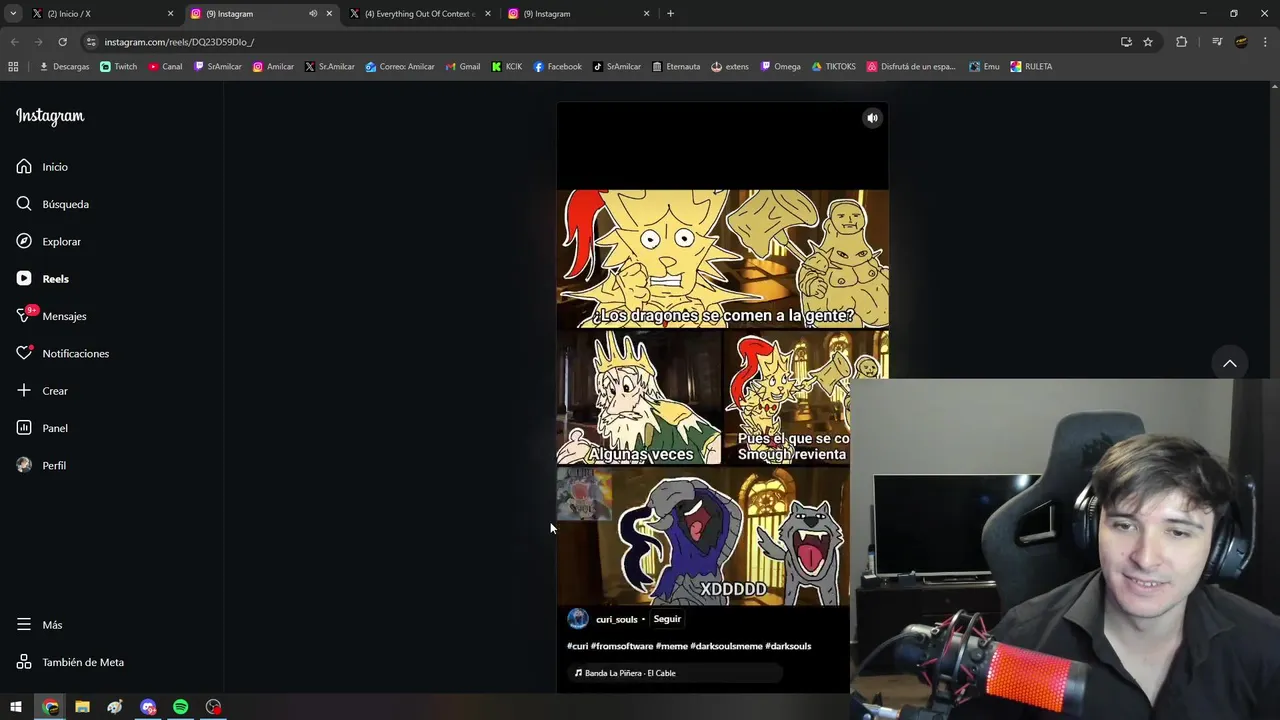Open the #meme hashtag
The height and width of the screenshot is (720, 1280).
(x=671, y=646)
